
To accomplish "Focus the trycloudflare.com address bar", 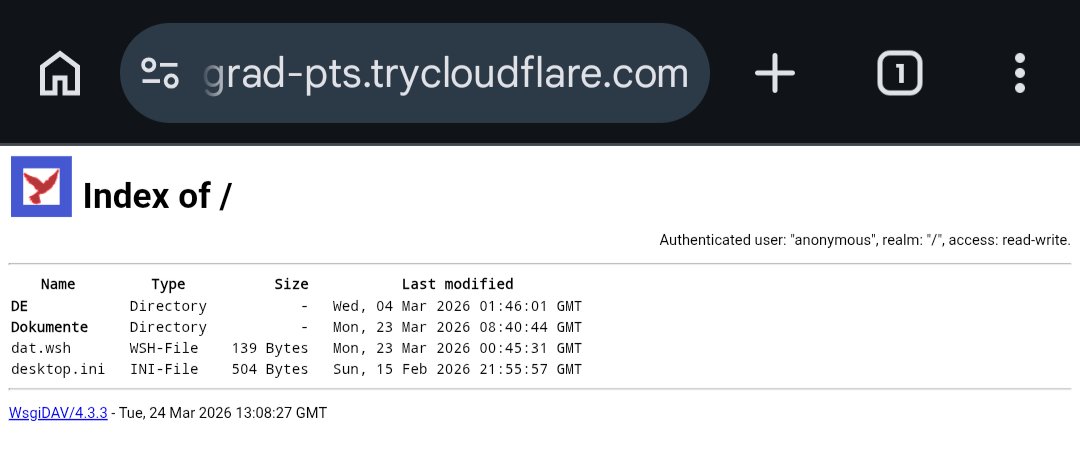I will click(445, 74).
